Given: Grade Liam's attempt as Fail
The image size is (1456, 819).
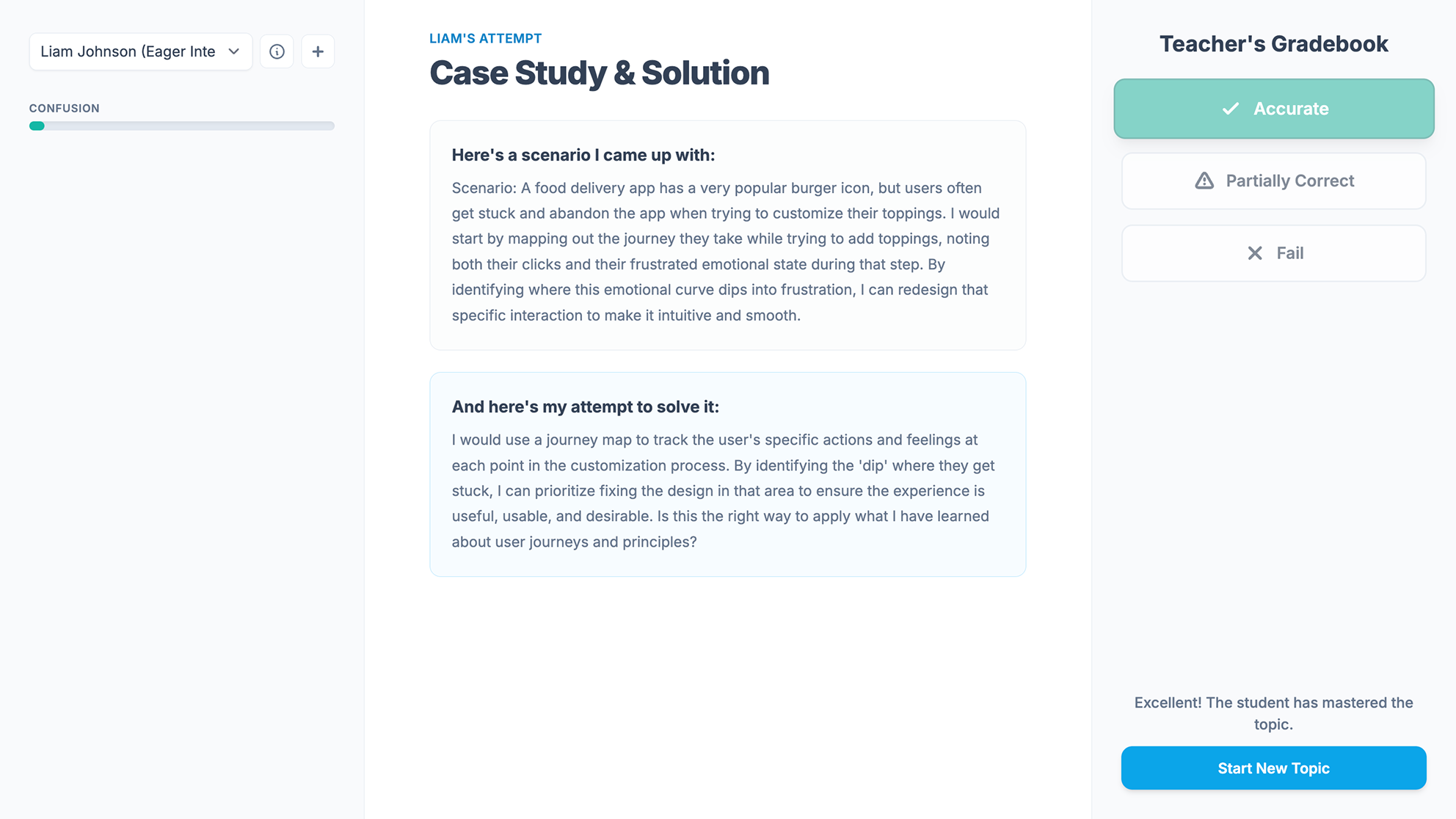Looking at the screenshot, I should [x=1273, y=252].
